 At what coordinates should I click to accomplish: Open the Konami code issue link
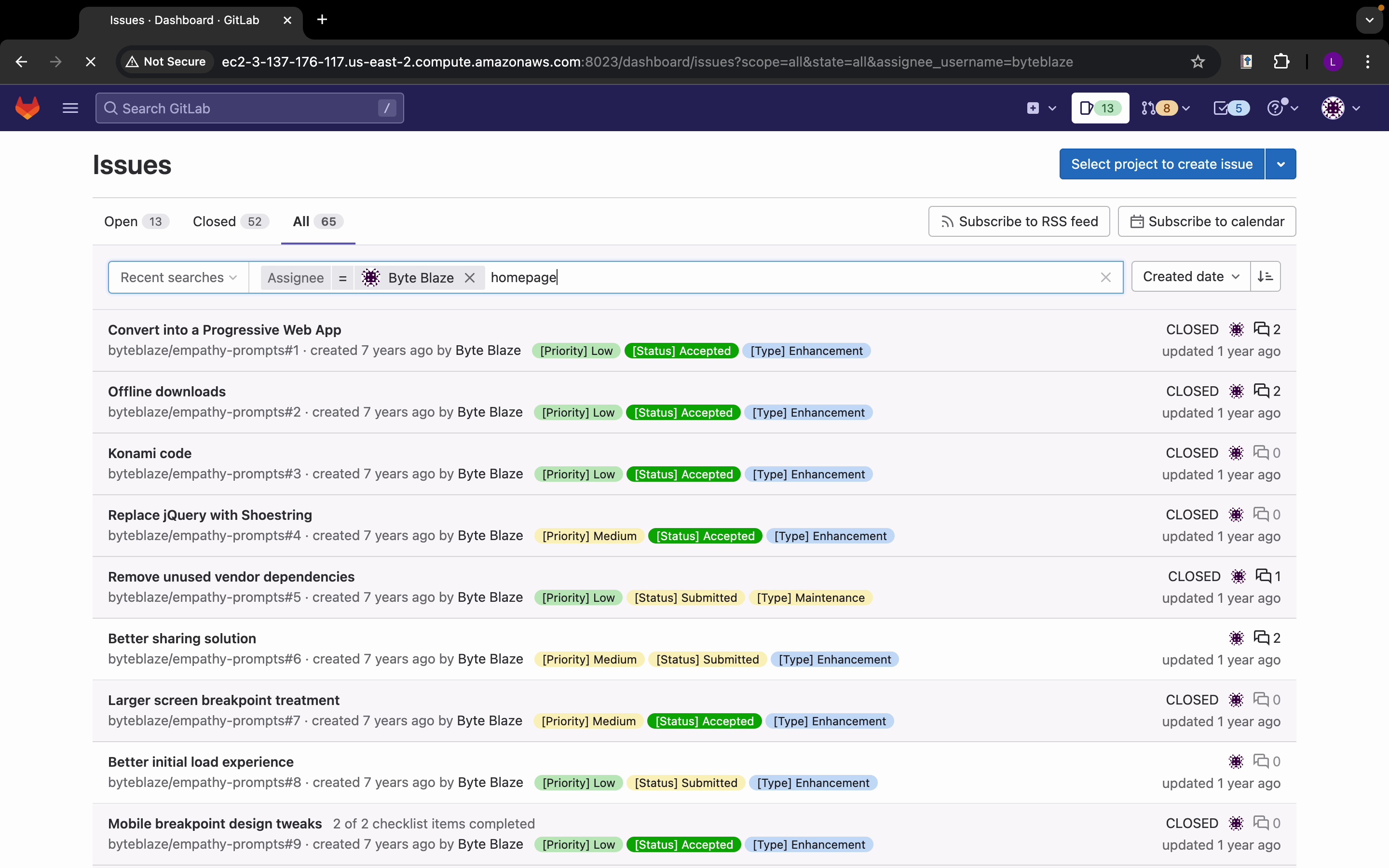point(150,453)
